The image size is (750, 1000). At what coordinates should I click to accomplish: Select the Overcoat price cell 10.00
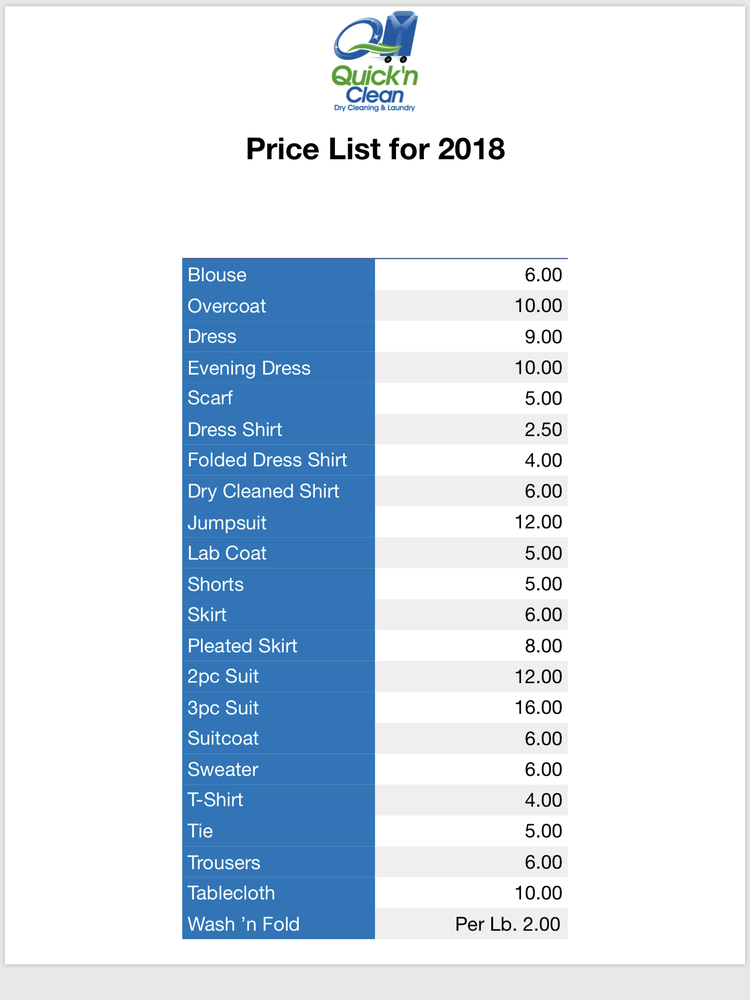pyautogui.click(x=538, y=306)
